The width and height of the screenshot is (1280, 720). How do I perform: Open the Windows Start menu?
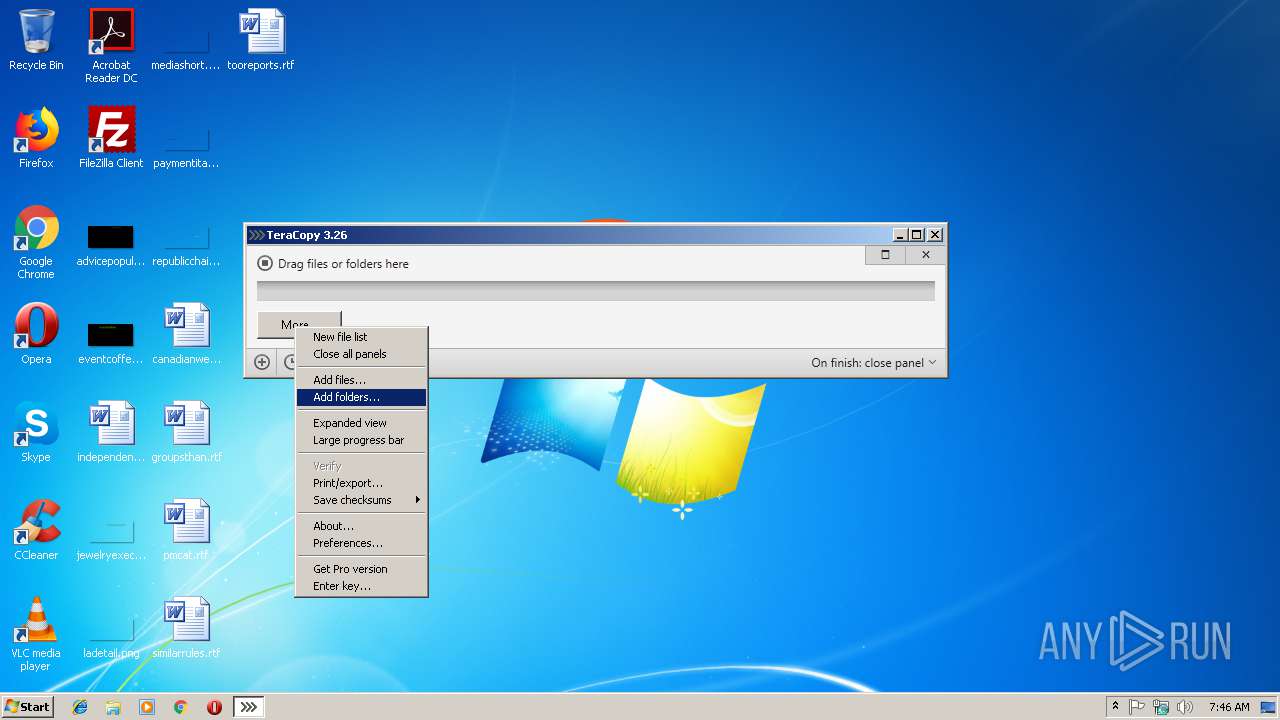28,707
